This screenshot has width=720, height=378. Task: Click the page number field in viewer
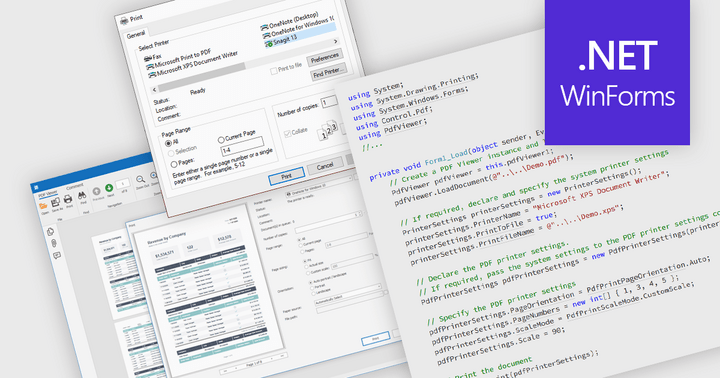point(123,184)
